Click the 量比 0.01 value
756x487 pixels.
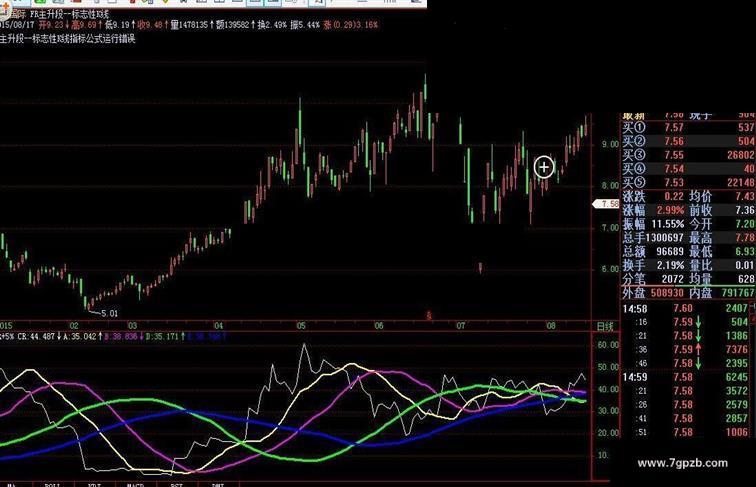[x=745, y=265]
